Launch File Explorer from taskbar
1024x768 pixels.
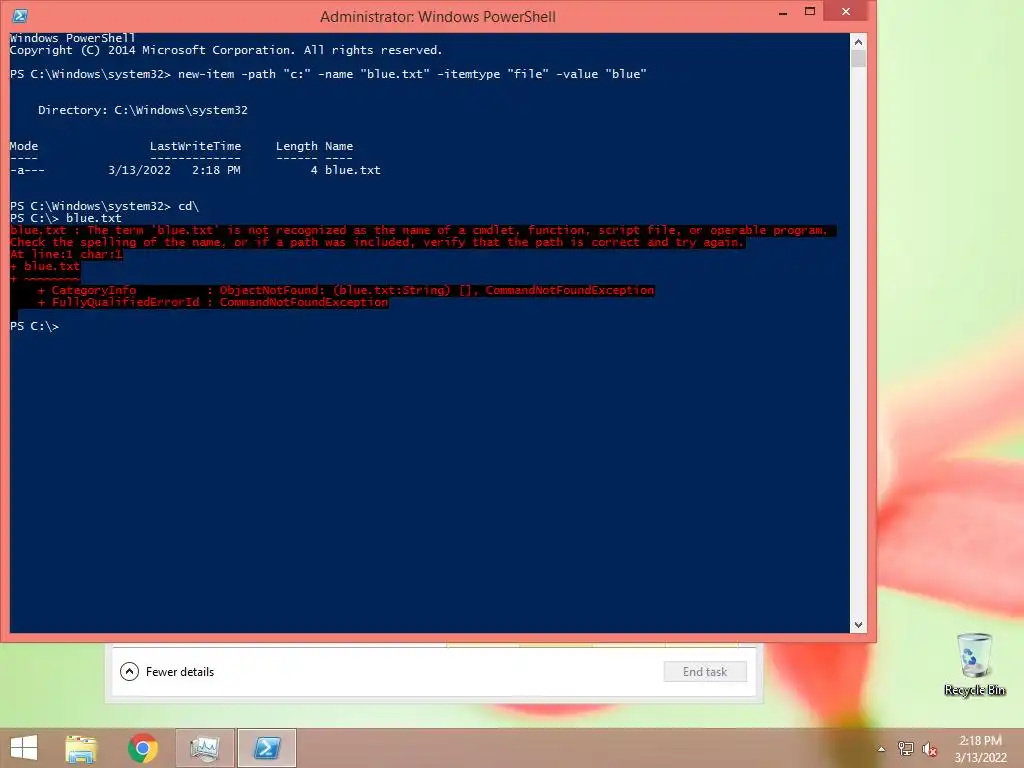[81, 748]
